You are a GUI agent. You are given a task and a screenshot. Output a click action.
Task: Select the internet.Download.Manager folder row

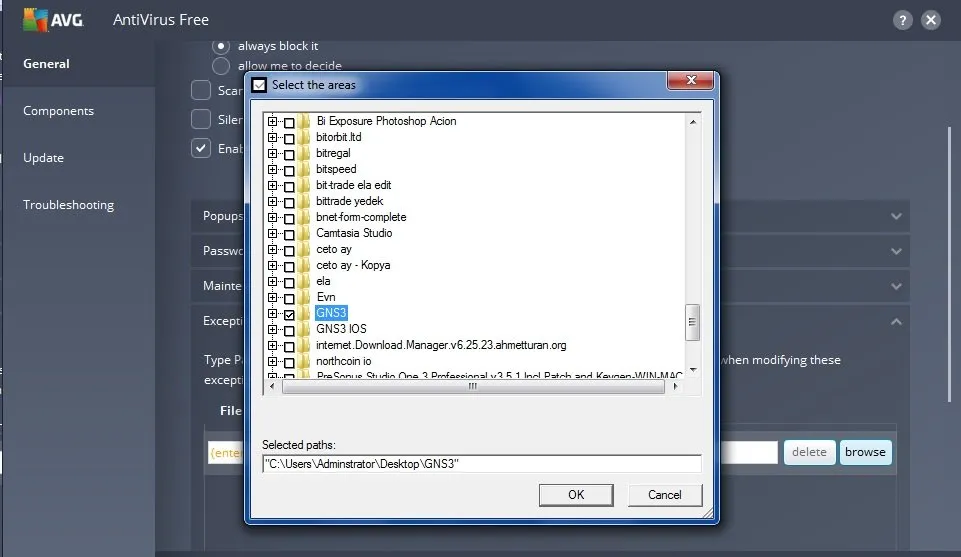point(441,346)
